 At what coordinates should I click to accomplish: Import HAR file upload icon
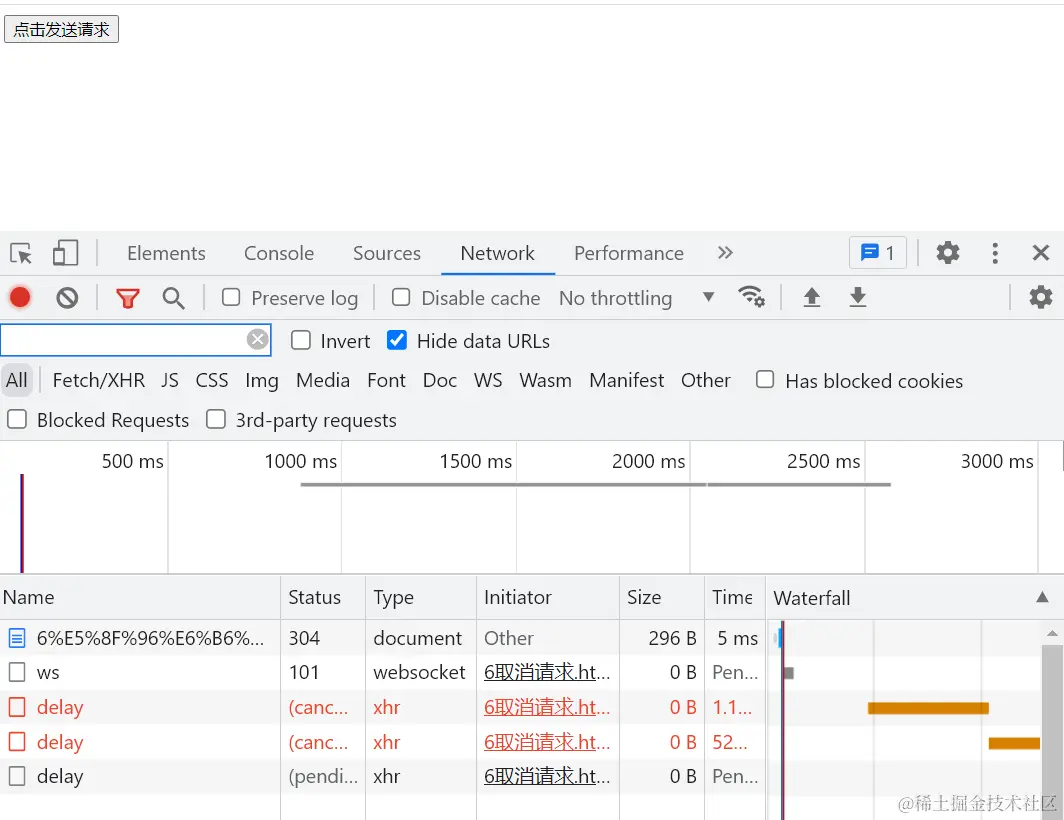point(812,297)
